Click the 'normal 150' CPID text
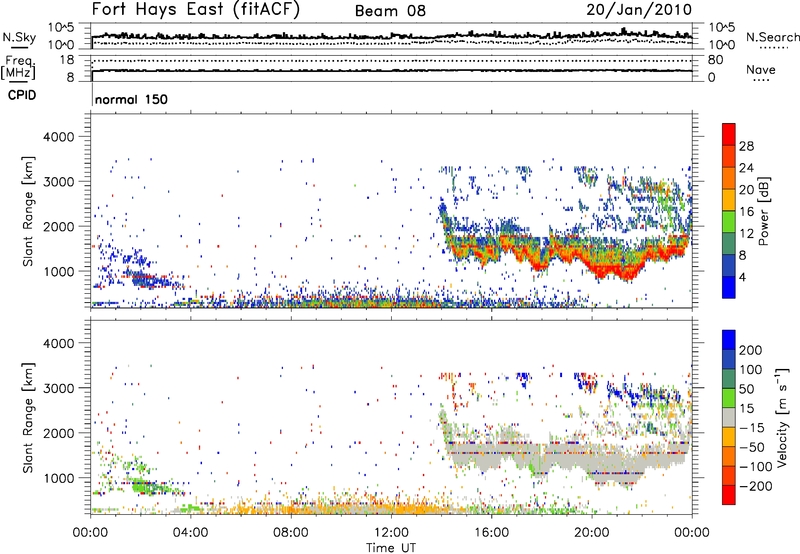The height and width of the screenshot is (554, 800). pos(131,99)
